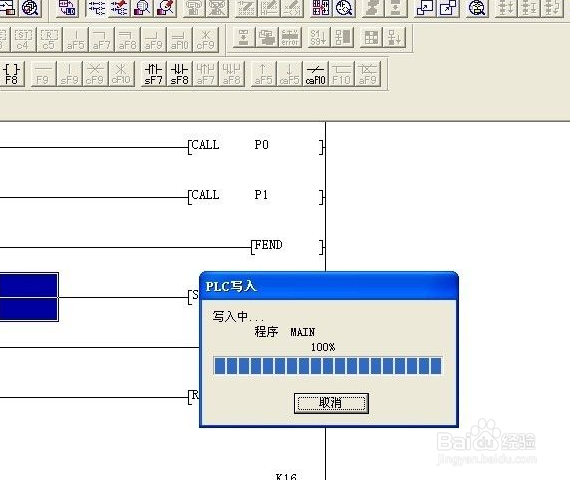This screenshot has height=480, width=570.
Task: Click the LD conversion toolbar icon
Action: (67, 8)
